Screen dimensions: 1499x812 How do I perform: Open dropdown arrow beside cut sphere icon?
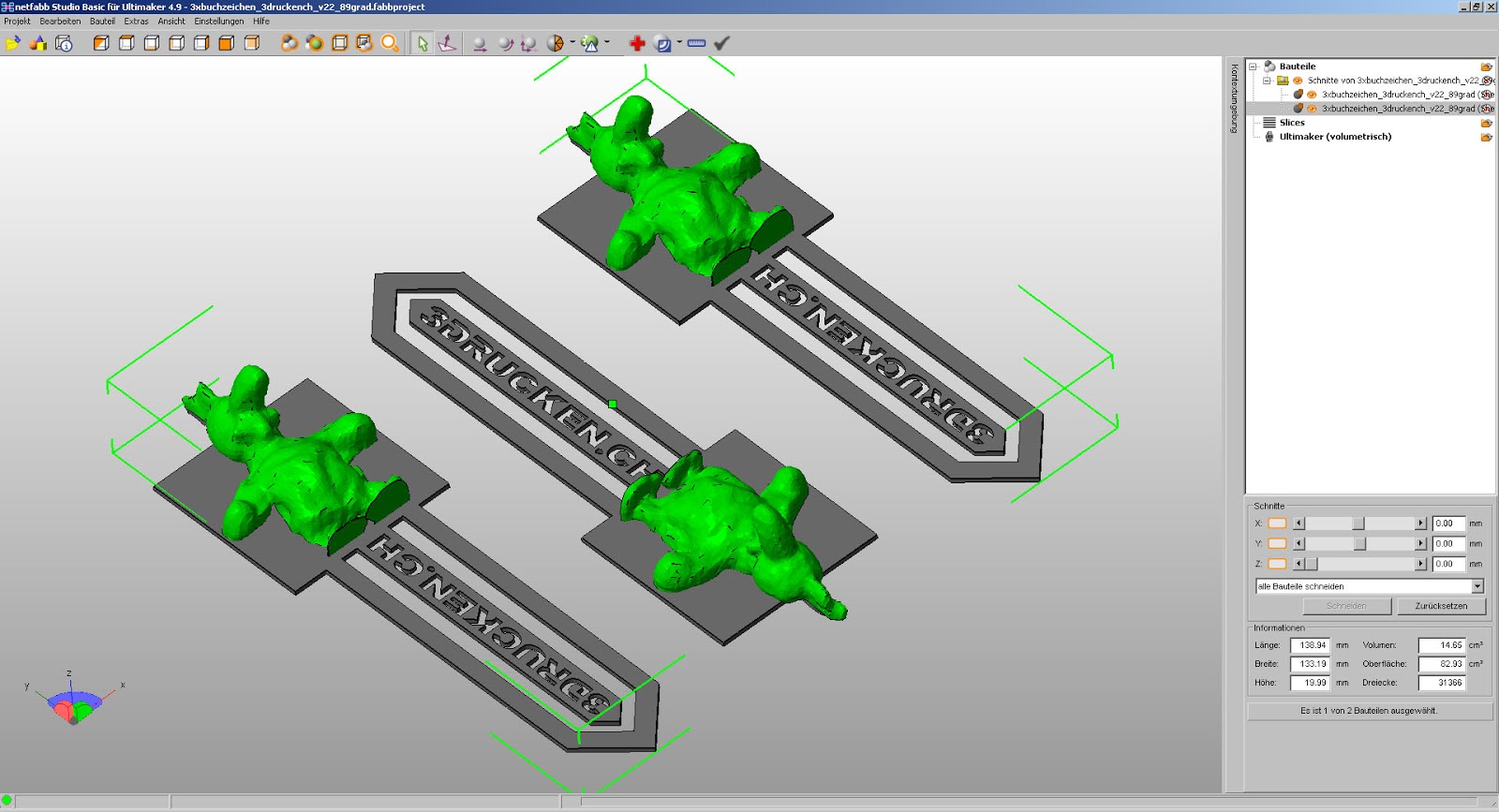click(572, 42)
